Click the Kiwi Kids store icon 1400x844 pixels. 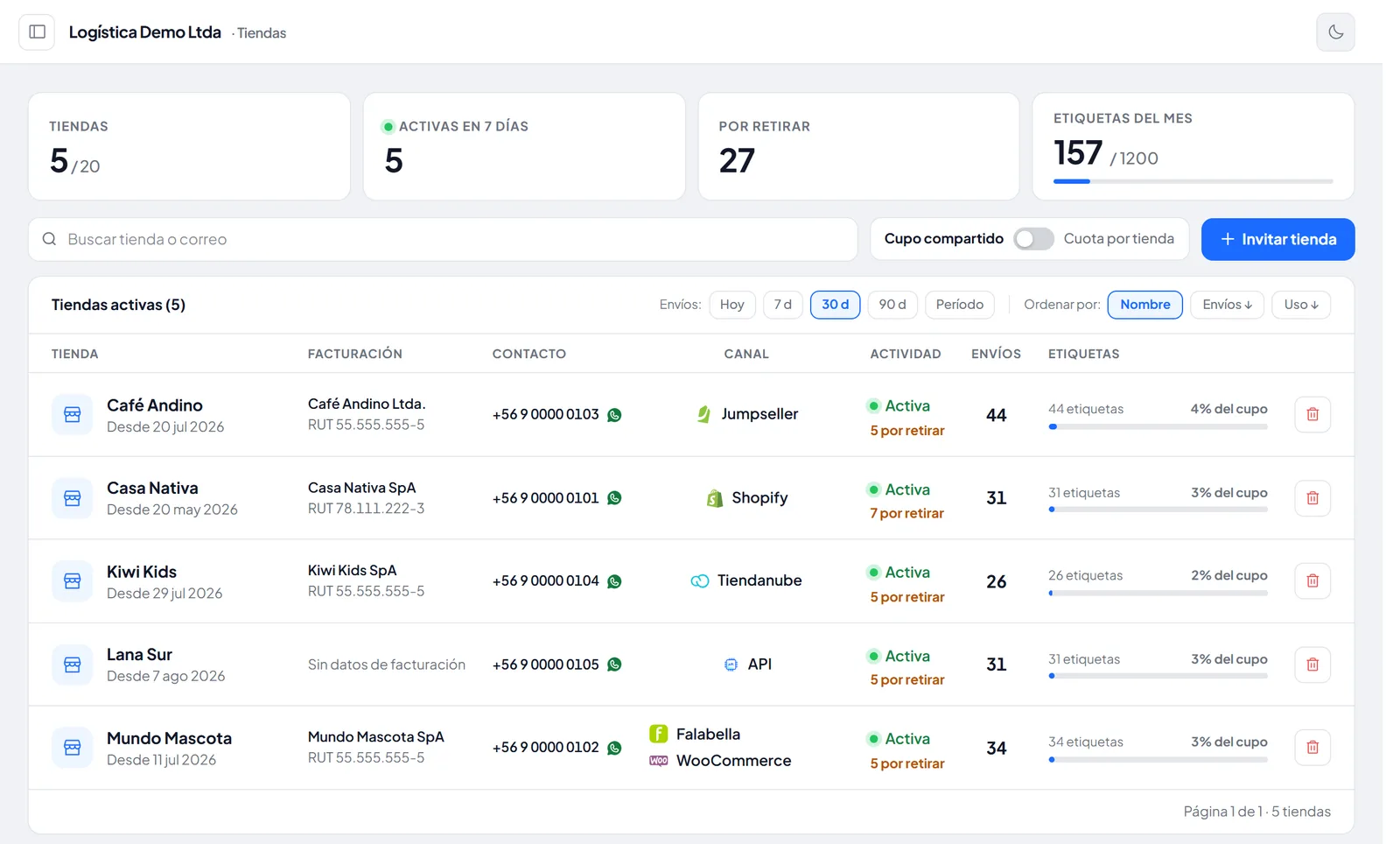[73, 581]
